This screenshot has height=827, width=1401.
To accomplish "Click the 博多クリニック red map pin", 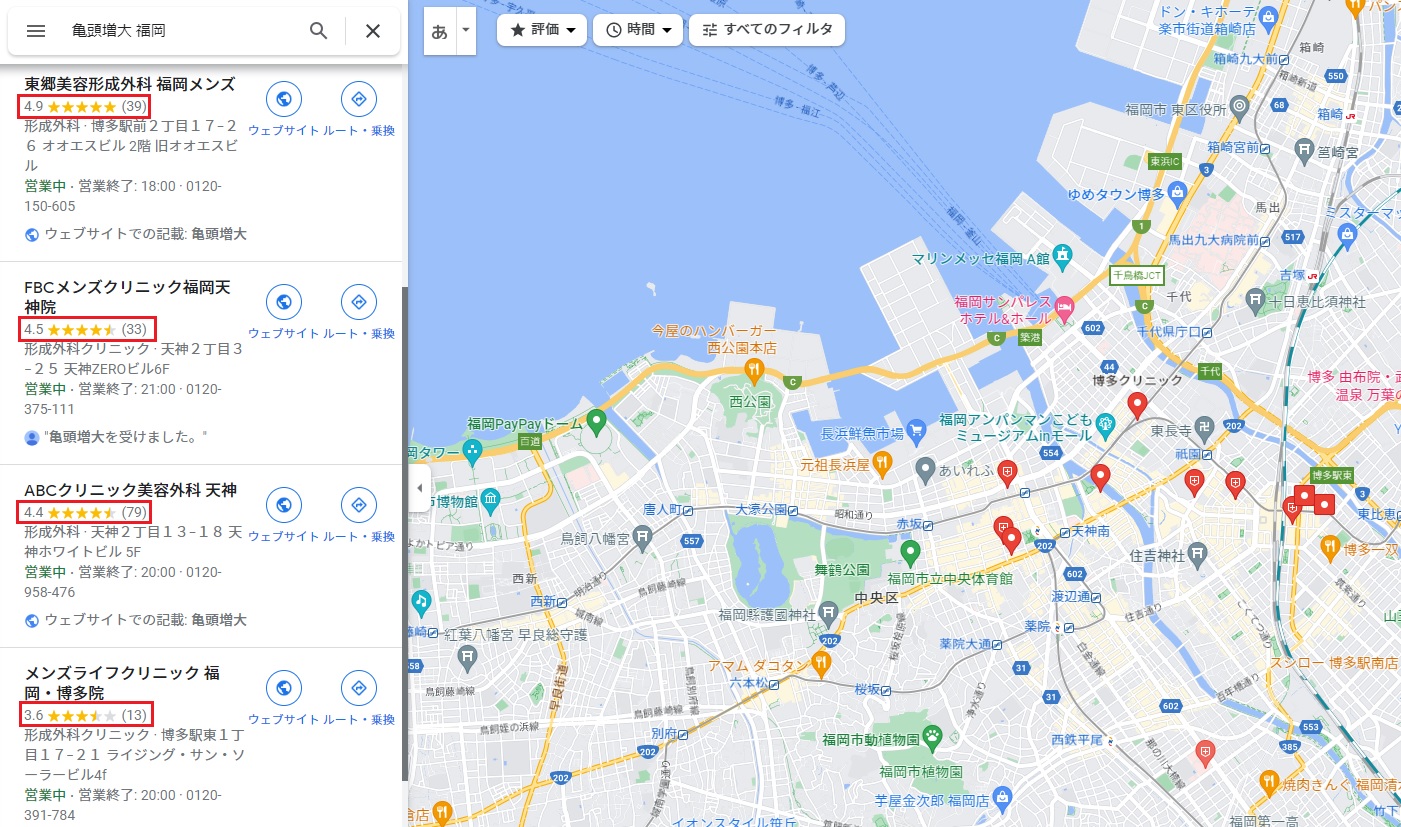I will [x=1136, y=405].
